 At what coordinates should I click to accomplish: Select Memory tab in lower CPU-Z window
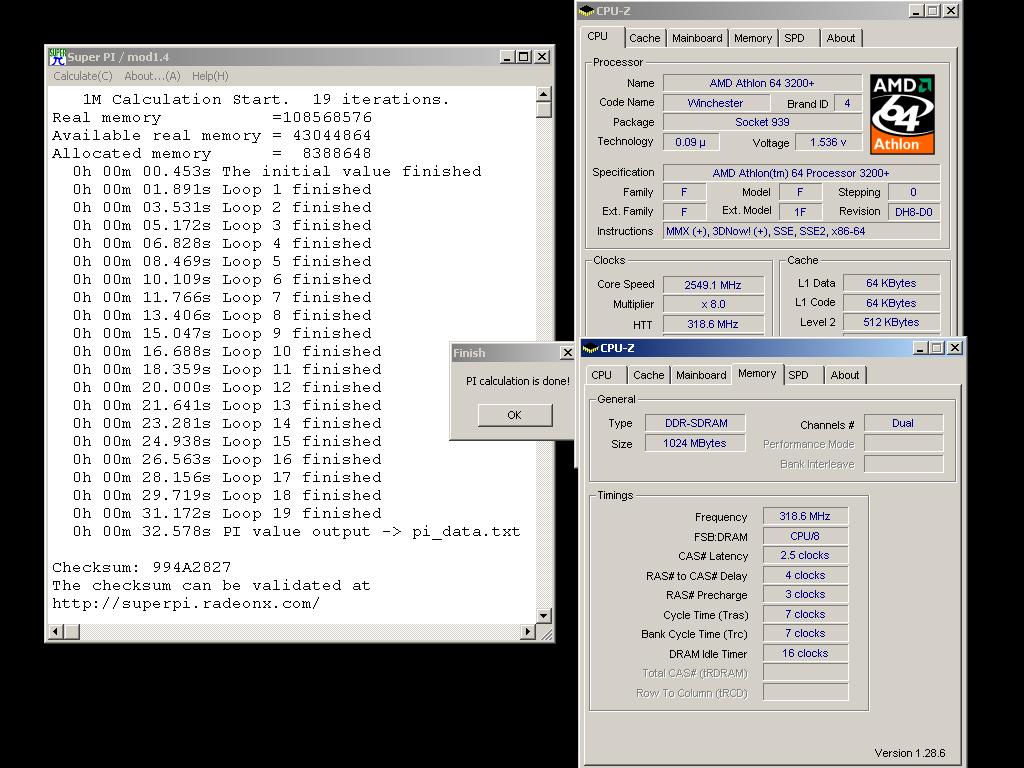tap(757, 374)
